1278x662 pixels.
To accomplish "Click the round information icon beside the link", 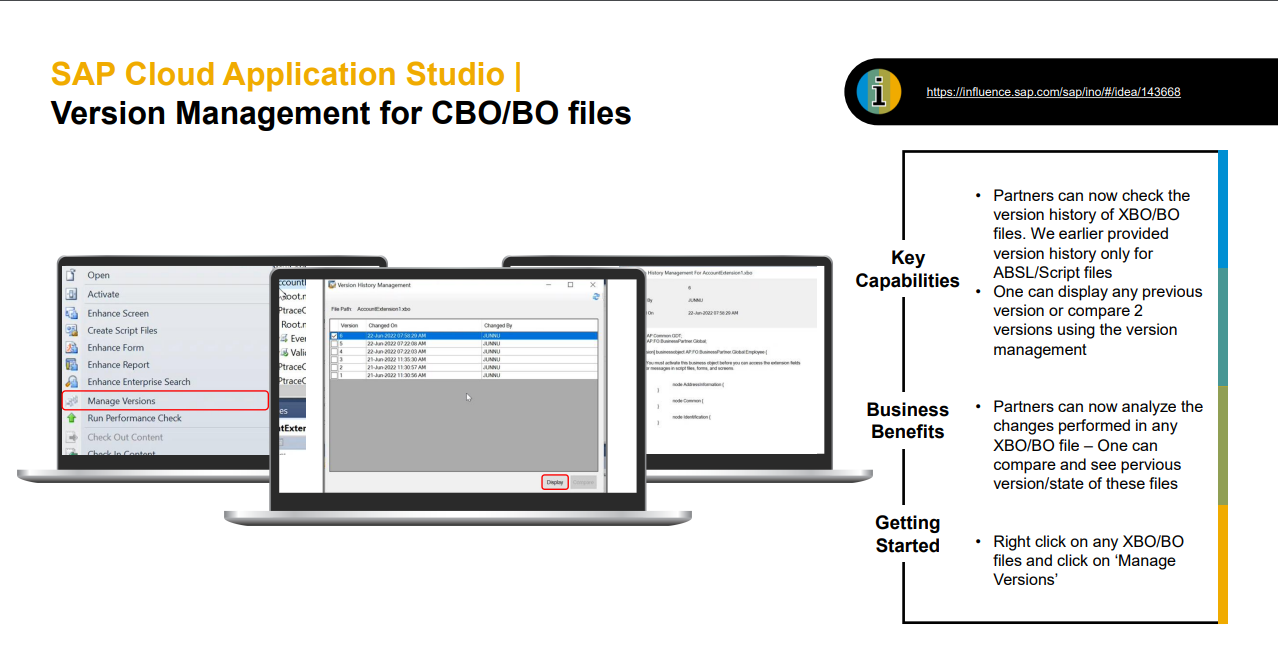I will [x=879, y=92].
